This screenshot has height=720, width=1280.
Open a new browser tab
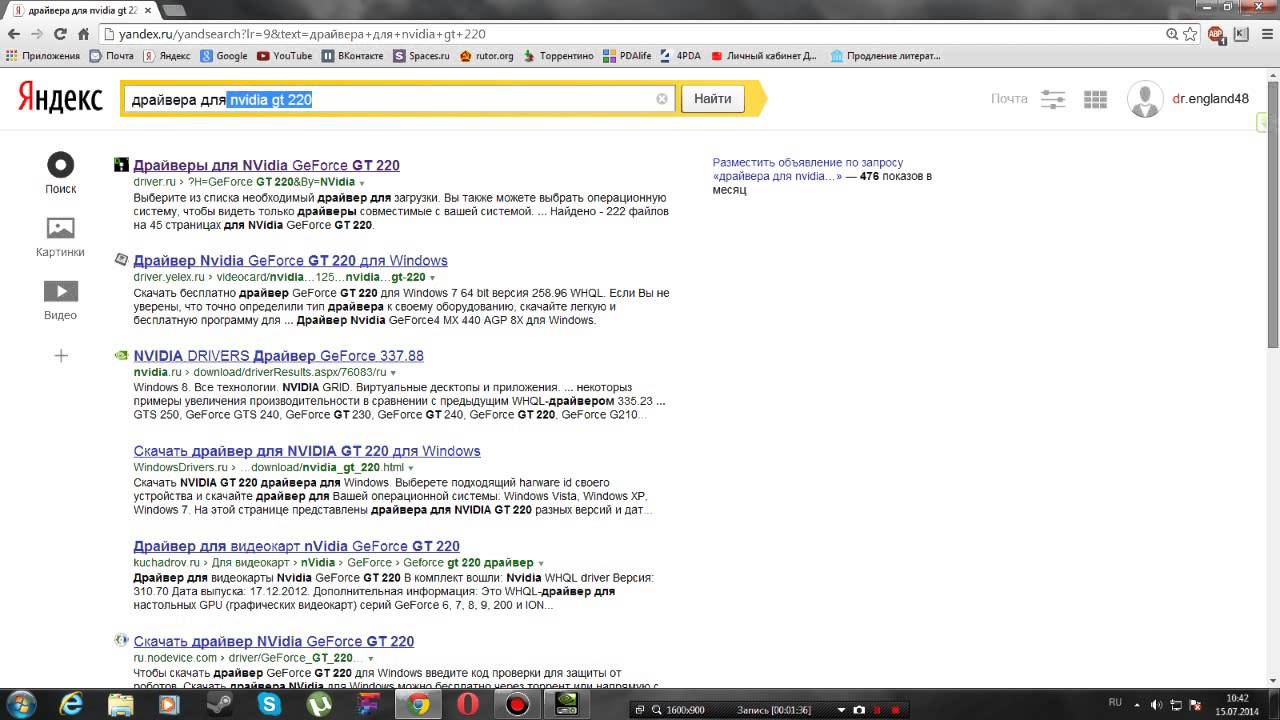tap(173, 10)
